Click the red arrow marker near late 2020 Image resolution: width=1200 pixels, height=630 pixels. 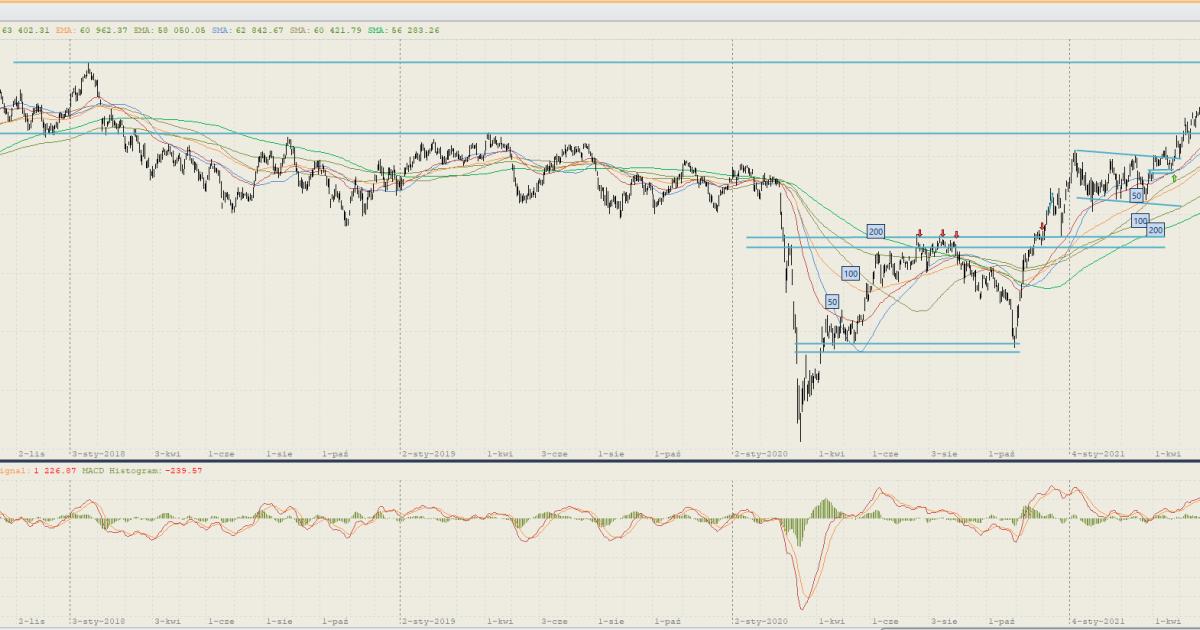point(1042,226)
